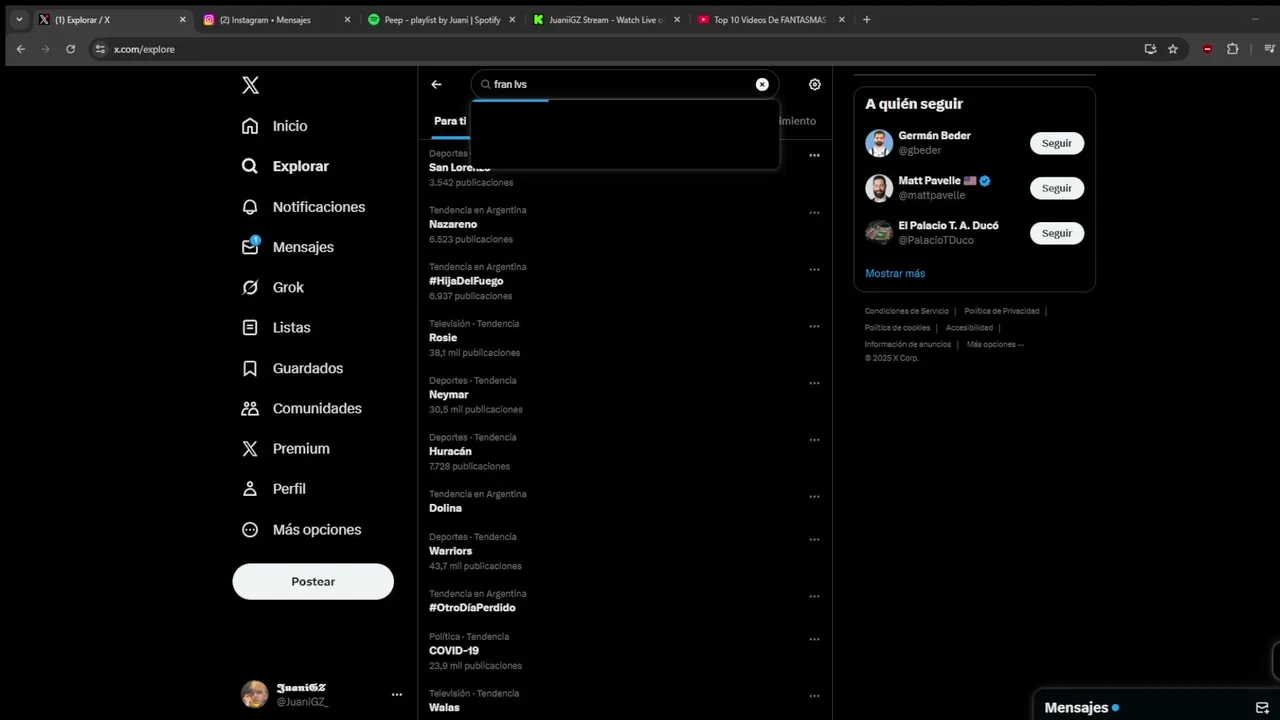This screenshot has width=1280, height=720.
Task: Follow Germán Beder with the Seguir button
Action: tap(1057, 143)
